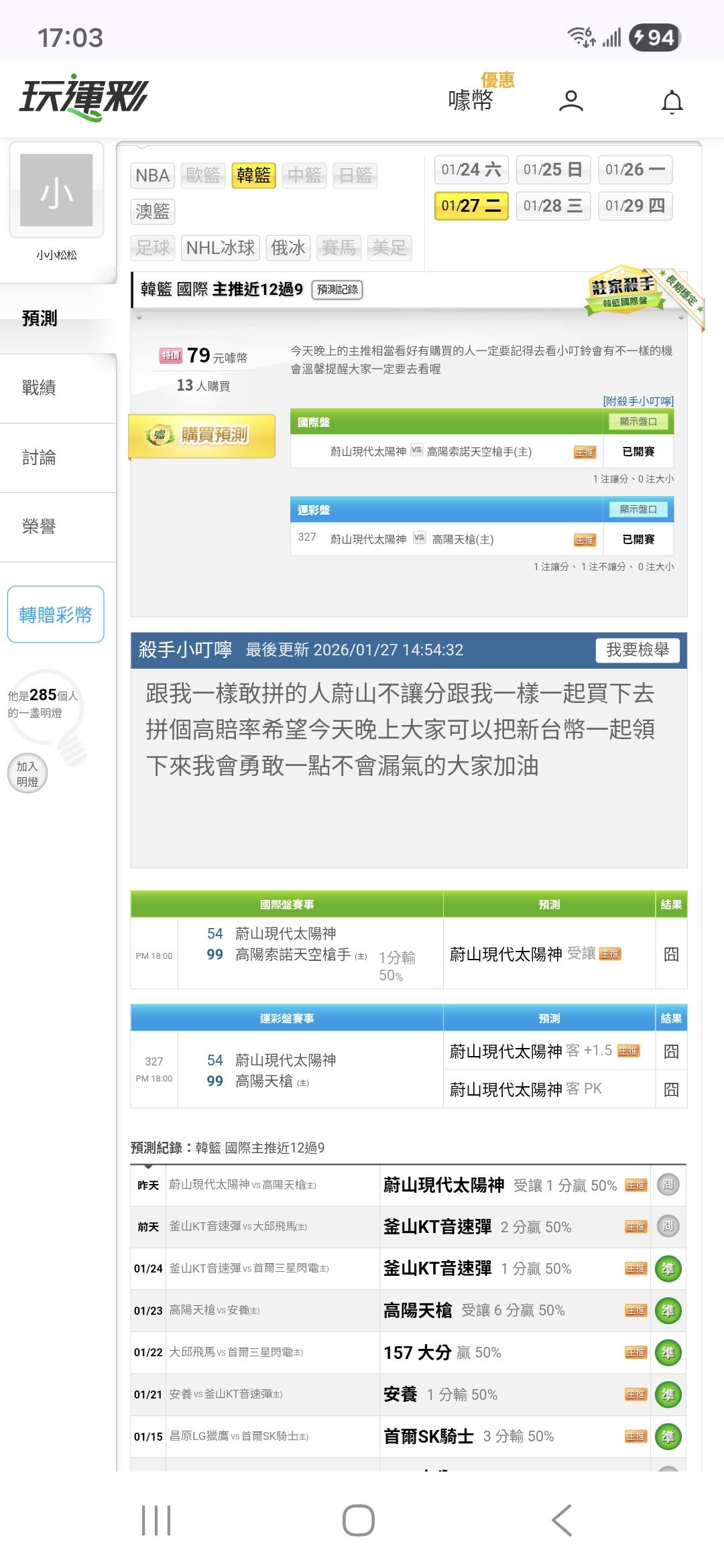Tap the 加入明燈 button
The height and width of the screenshot is (1568, 724).
pos(27,774)
